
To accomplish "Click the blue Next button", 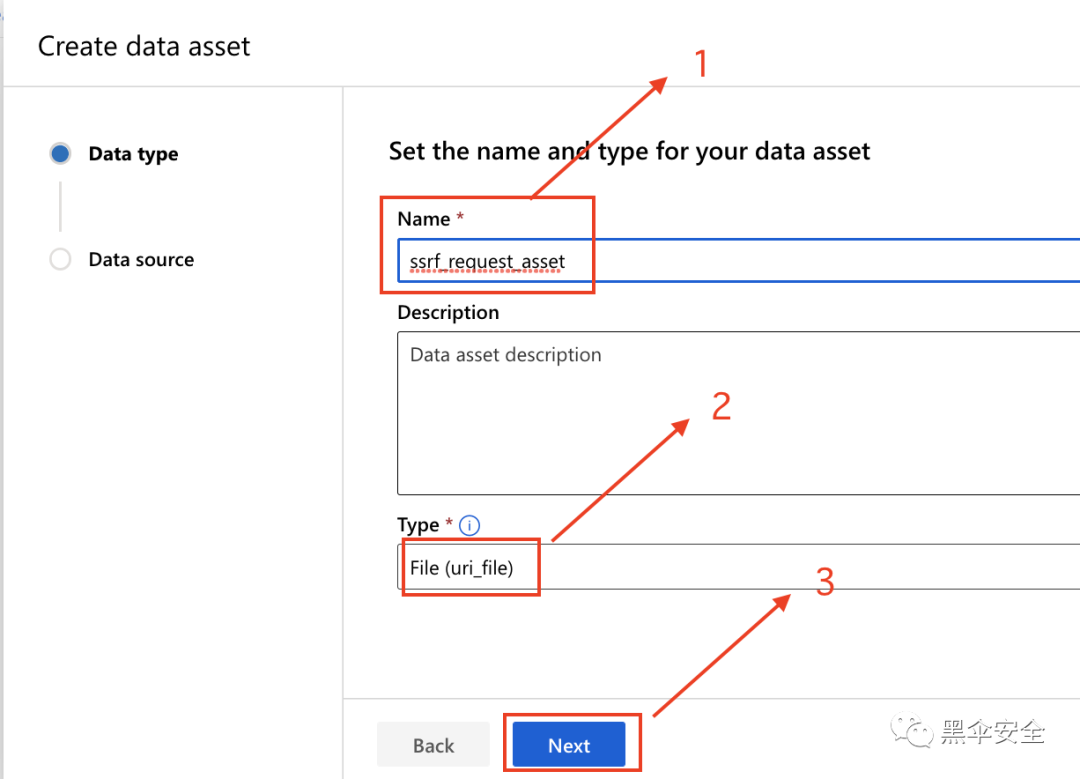I will click(569, 745).
